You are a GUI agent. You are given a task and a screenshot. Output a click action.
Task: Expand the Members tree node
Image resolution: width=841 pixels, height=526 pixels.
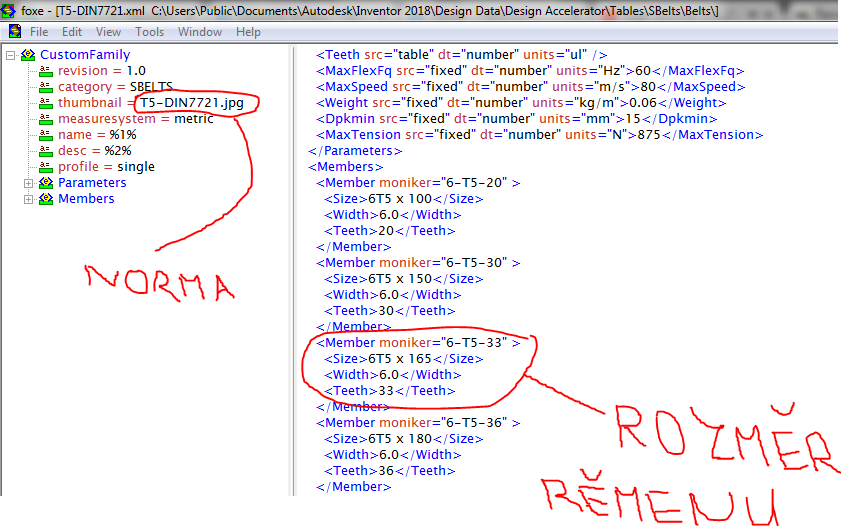[x=28, y=199]
